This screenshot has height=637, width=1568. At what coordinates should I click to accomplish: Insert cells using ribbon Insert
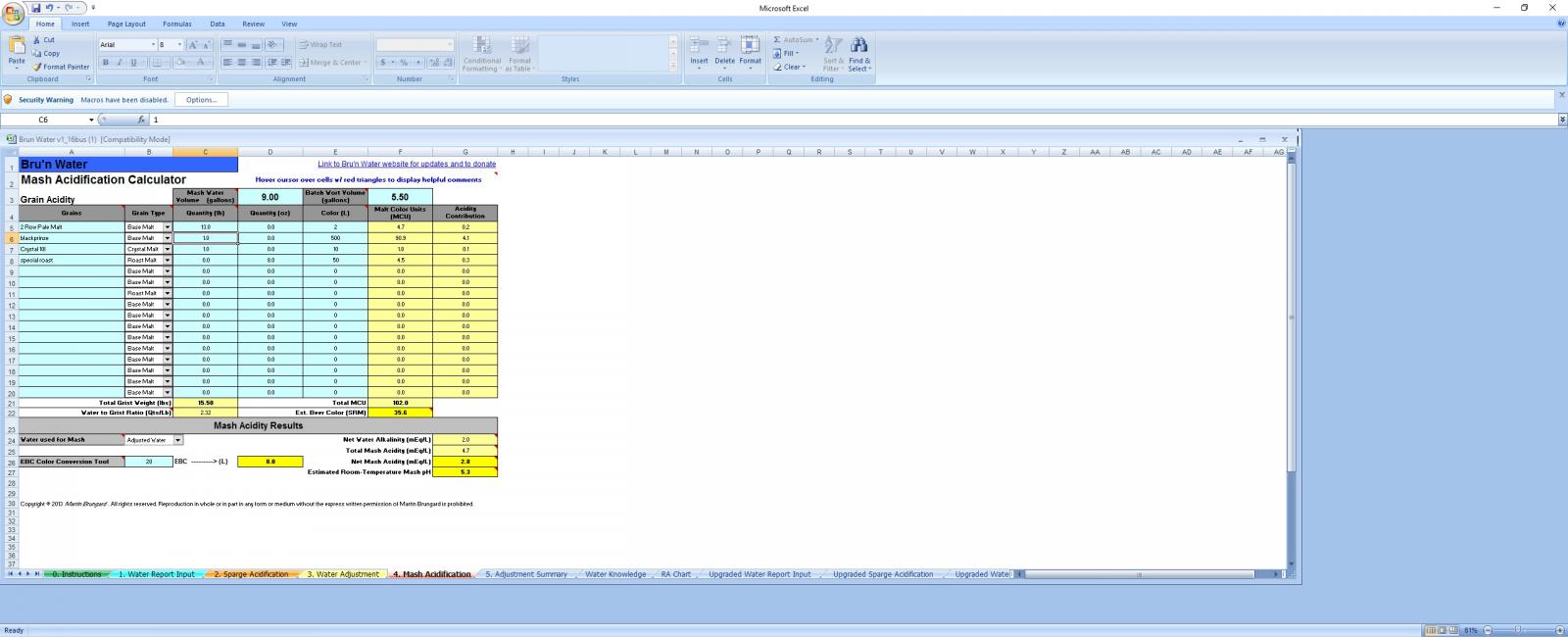coord(699,54)
